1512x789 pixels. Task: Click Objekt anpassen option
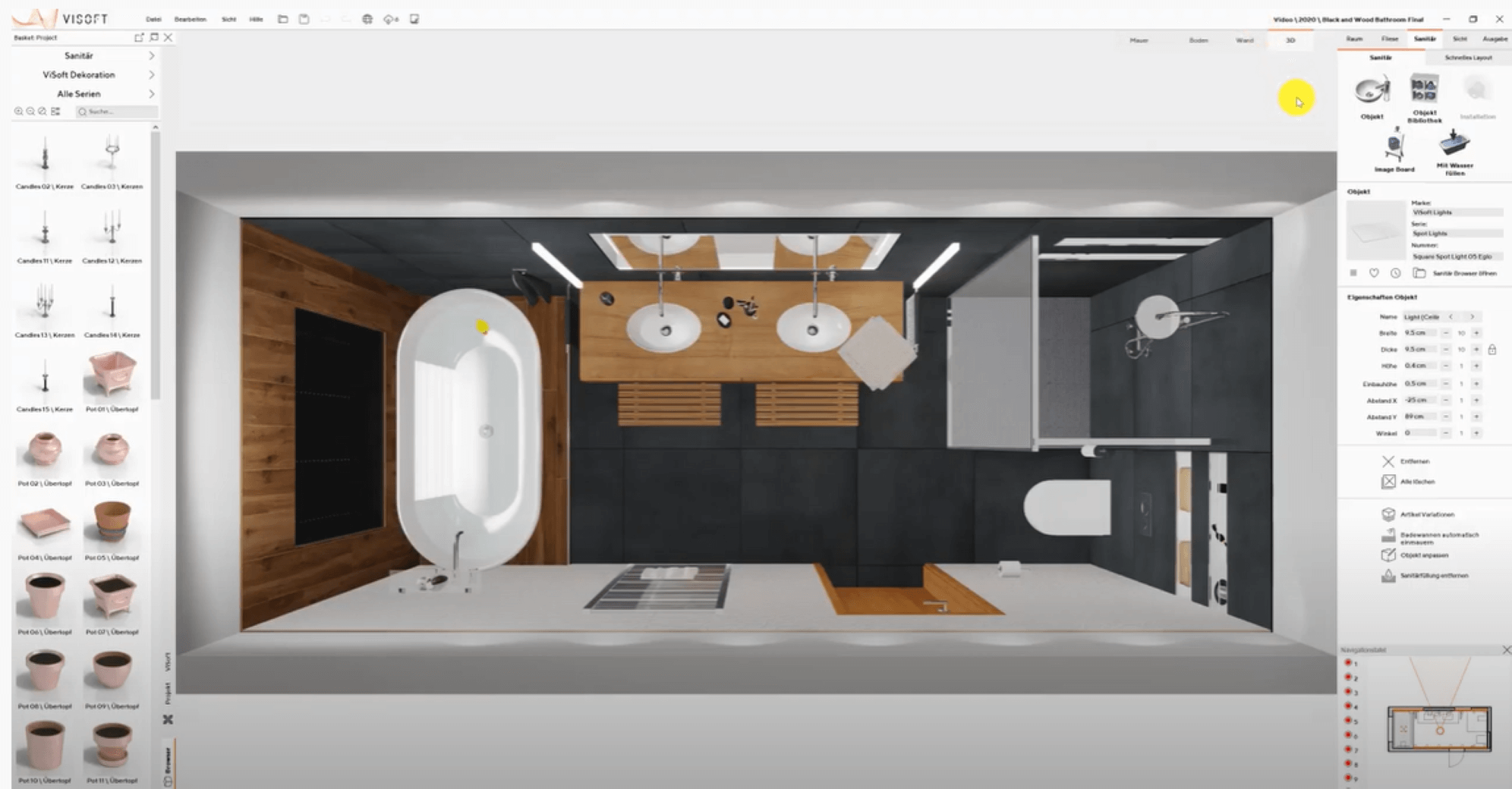click(x=1416, y=555)
